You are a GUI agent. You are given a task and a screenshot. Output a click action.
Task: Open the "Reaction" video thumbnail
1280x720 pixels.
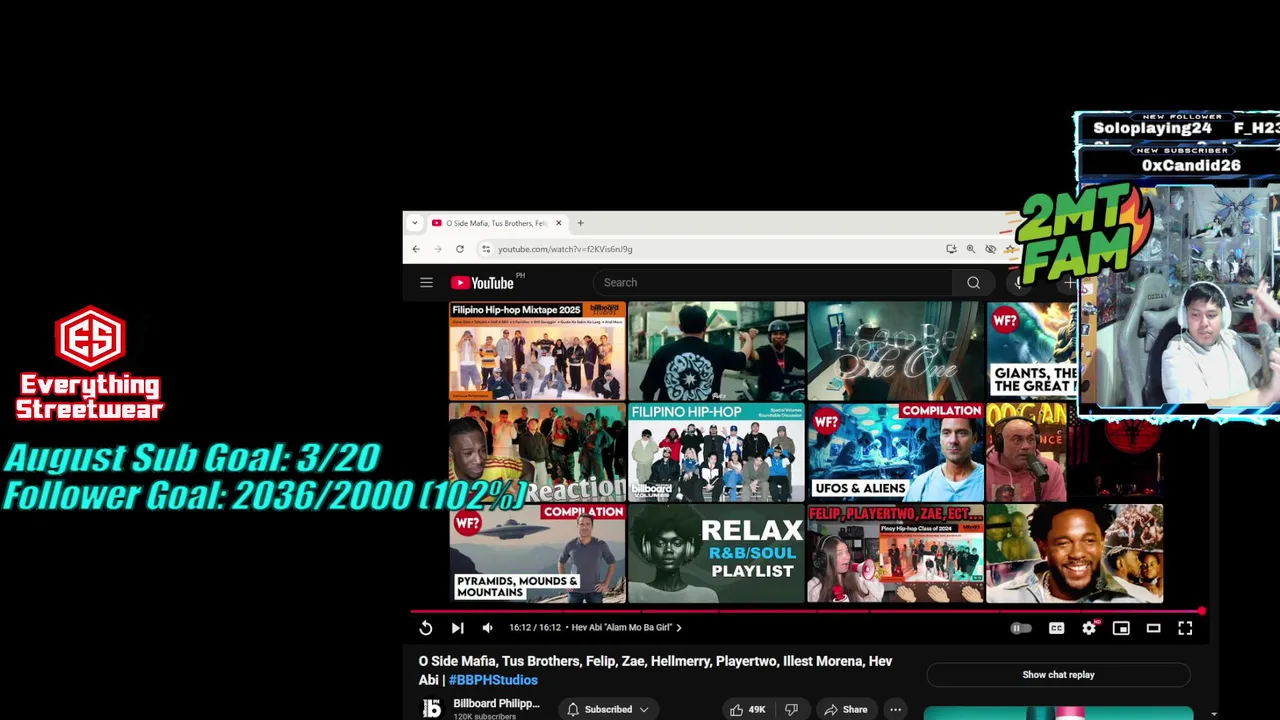pos(537,452)
